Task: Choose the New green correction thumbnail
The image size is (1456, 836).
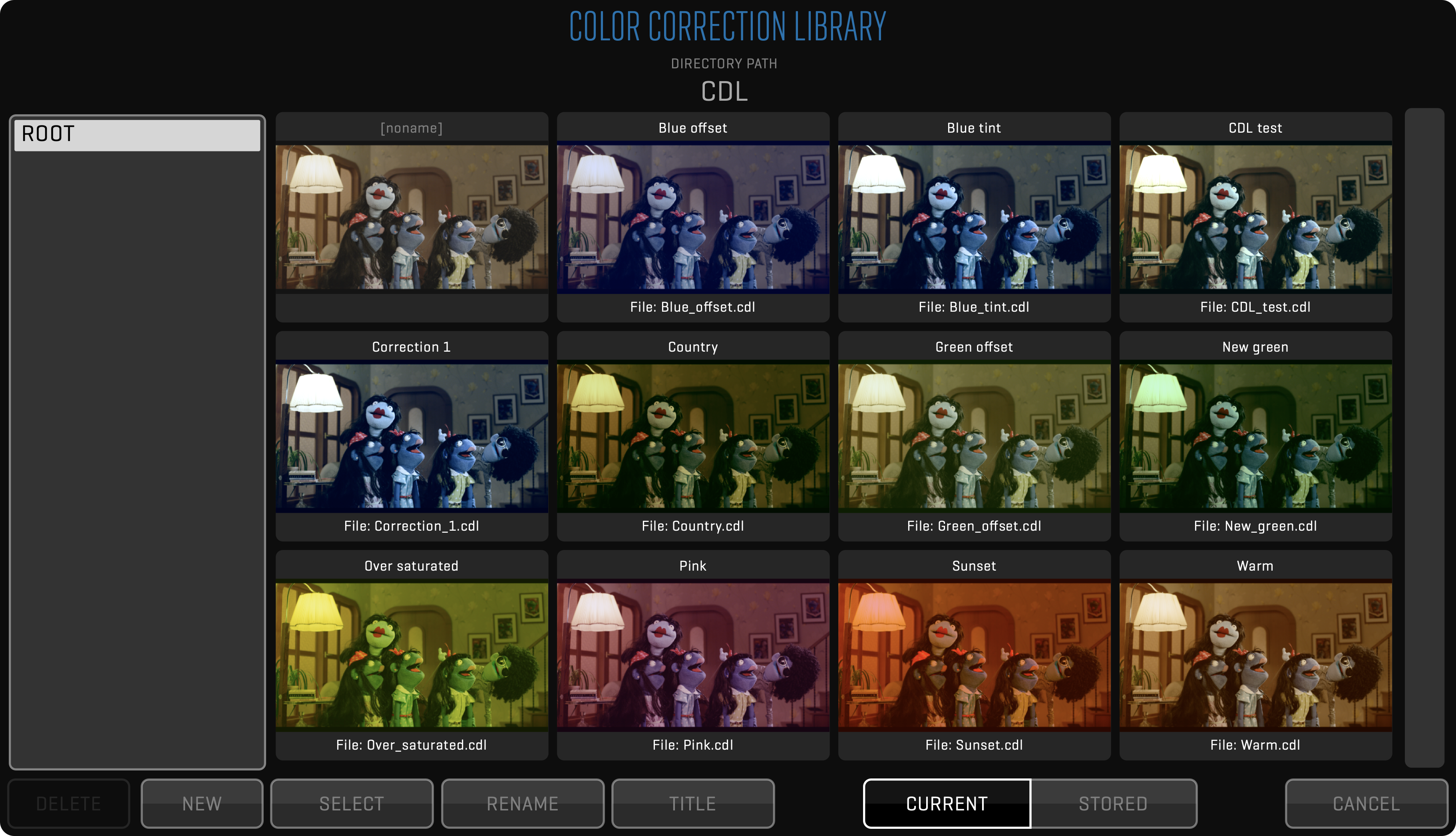Action: 1255,436
